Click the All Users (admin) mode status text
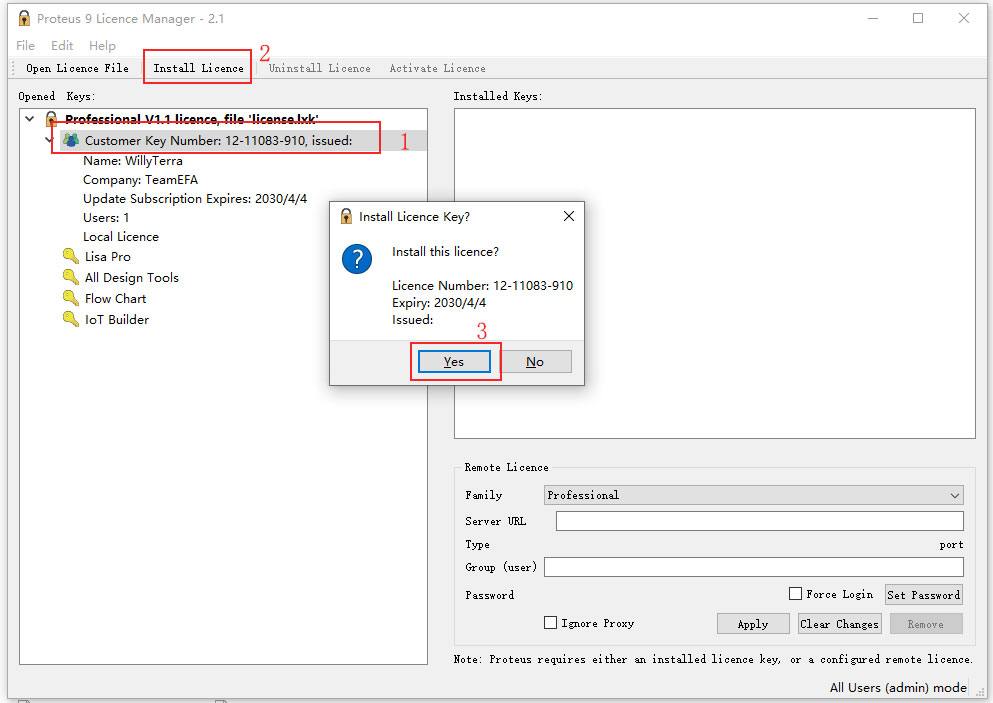This screenshot has width=993, height=703. pos(898,687)
